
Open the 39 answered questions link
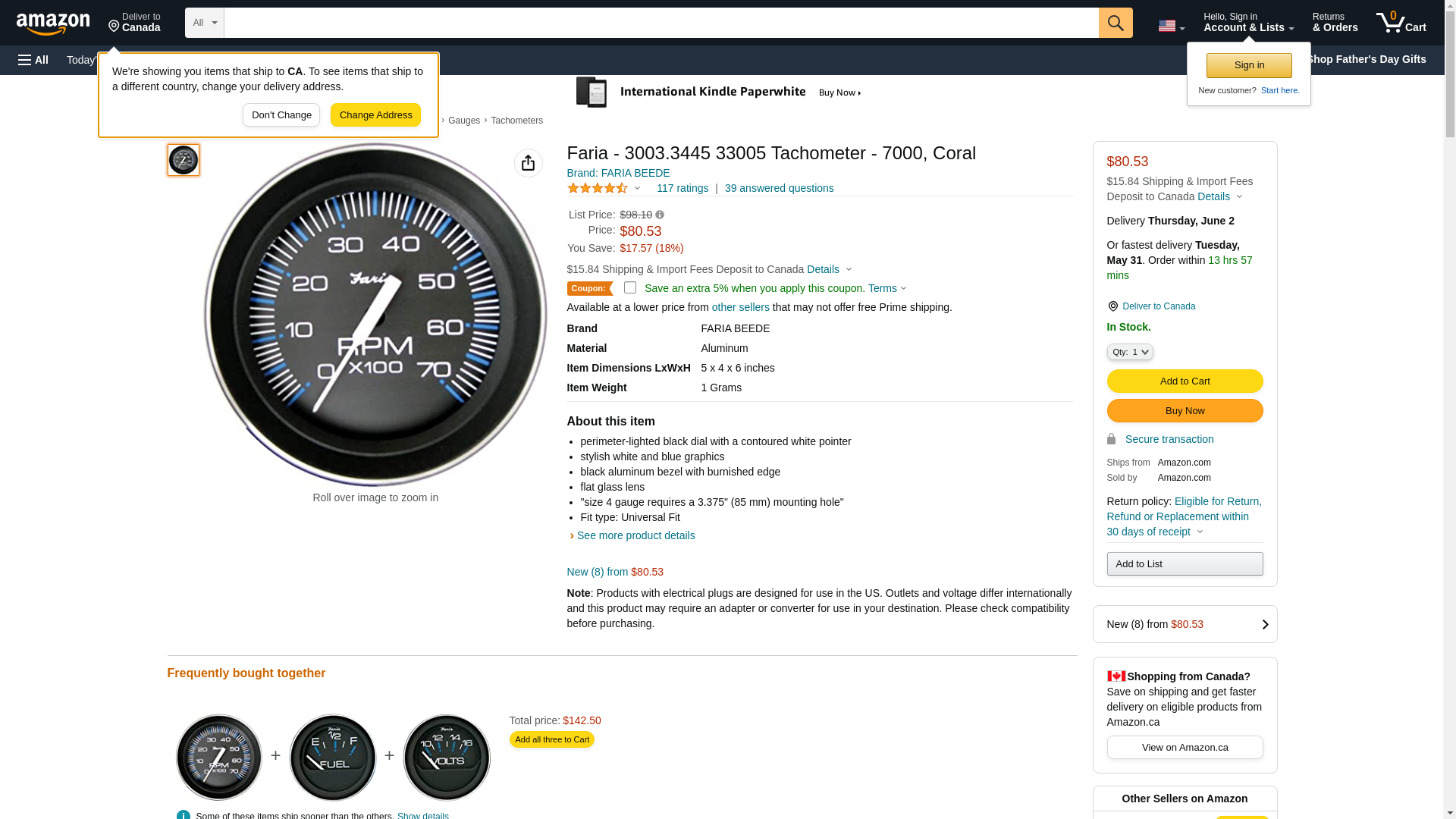tap(779, 188)
